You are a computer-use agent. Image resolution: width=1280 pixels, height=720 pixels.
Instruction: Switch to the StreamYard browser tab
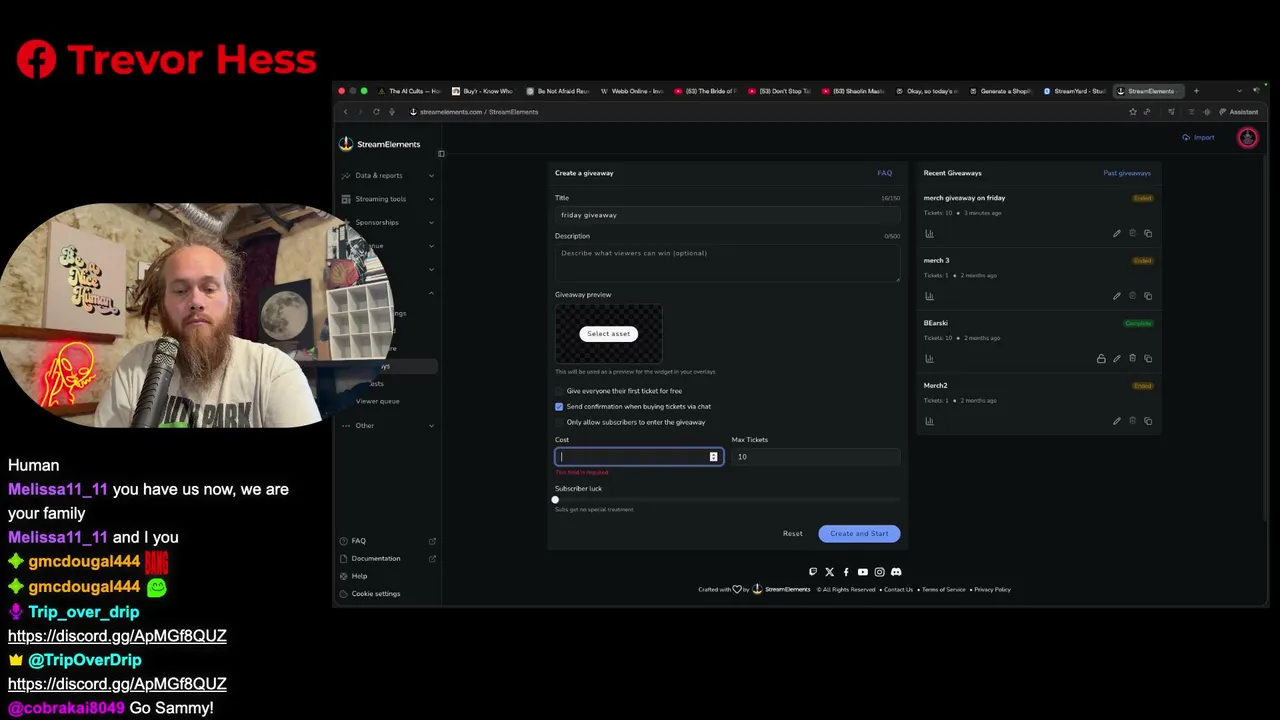[1076, 91]
